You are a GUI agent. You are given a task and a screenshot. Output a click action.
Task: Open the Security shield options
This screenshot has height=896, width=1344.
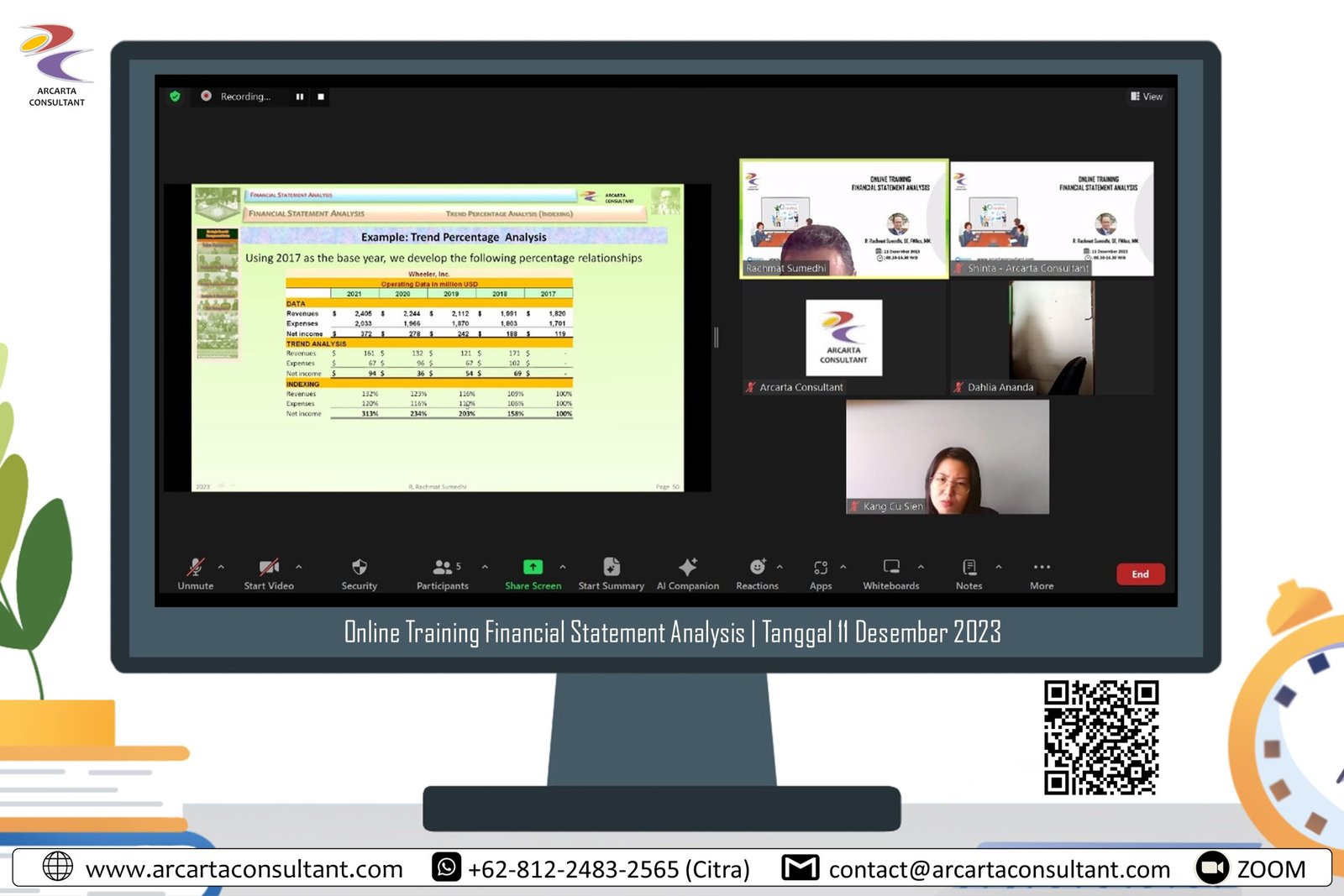pos(359,574)
